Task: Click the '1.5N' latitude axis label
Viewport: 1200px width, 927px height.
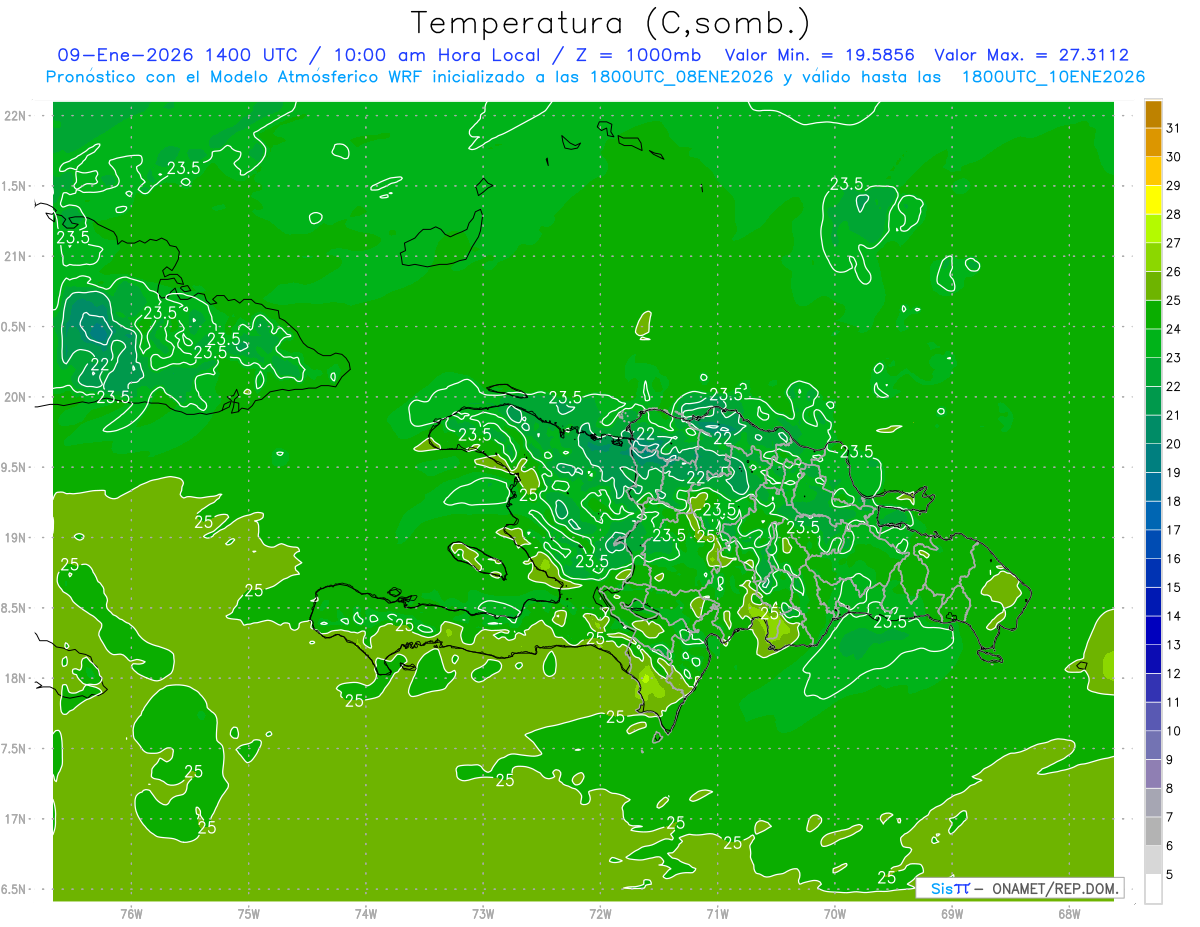Action: 14,186
